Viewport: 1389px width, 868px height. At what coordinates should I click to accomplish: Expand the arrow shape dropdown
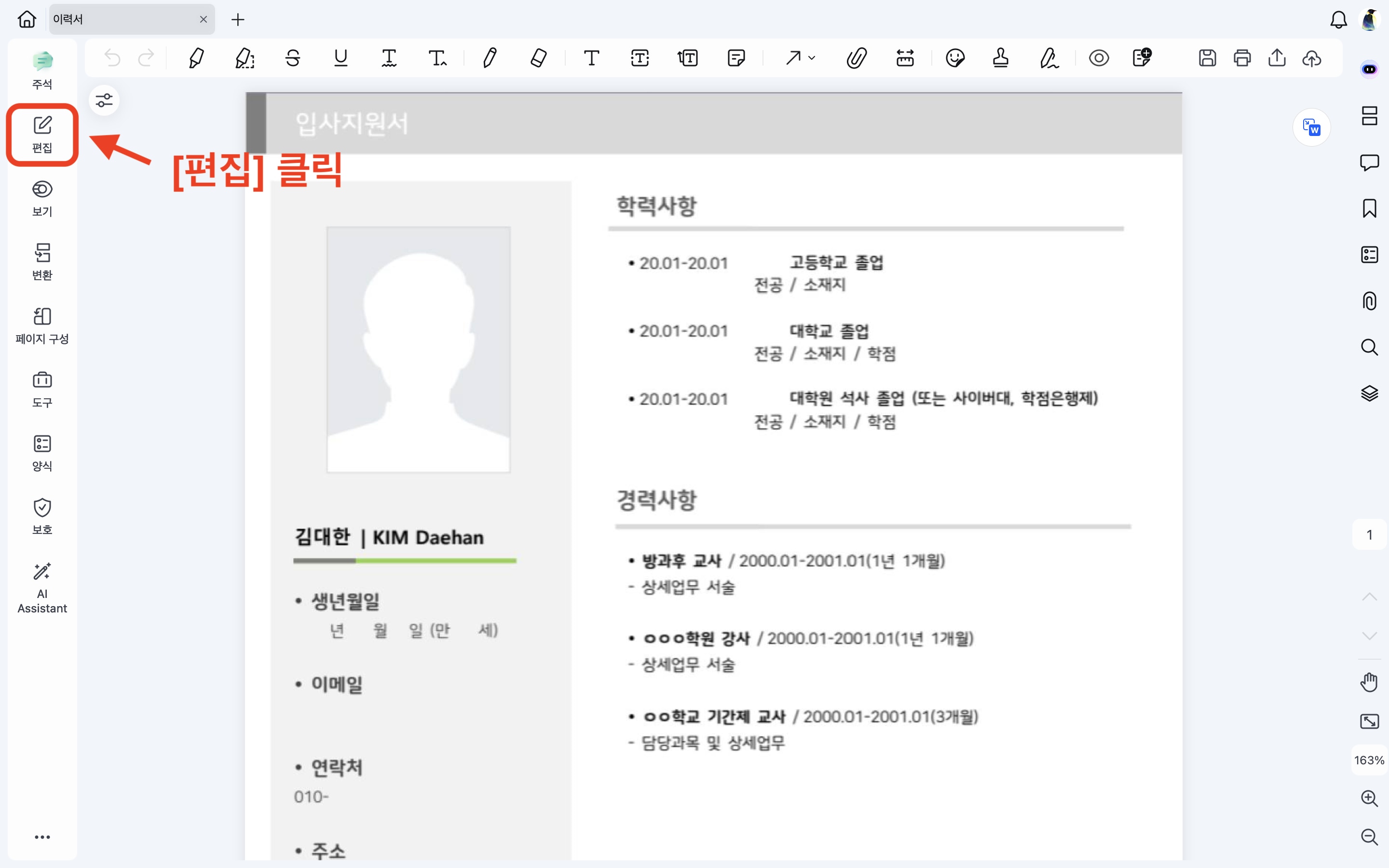click(812, 58)
